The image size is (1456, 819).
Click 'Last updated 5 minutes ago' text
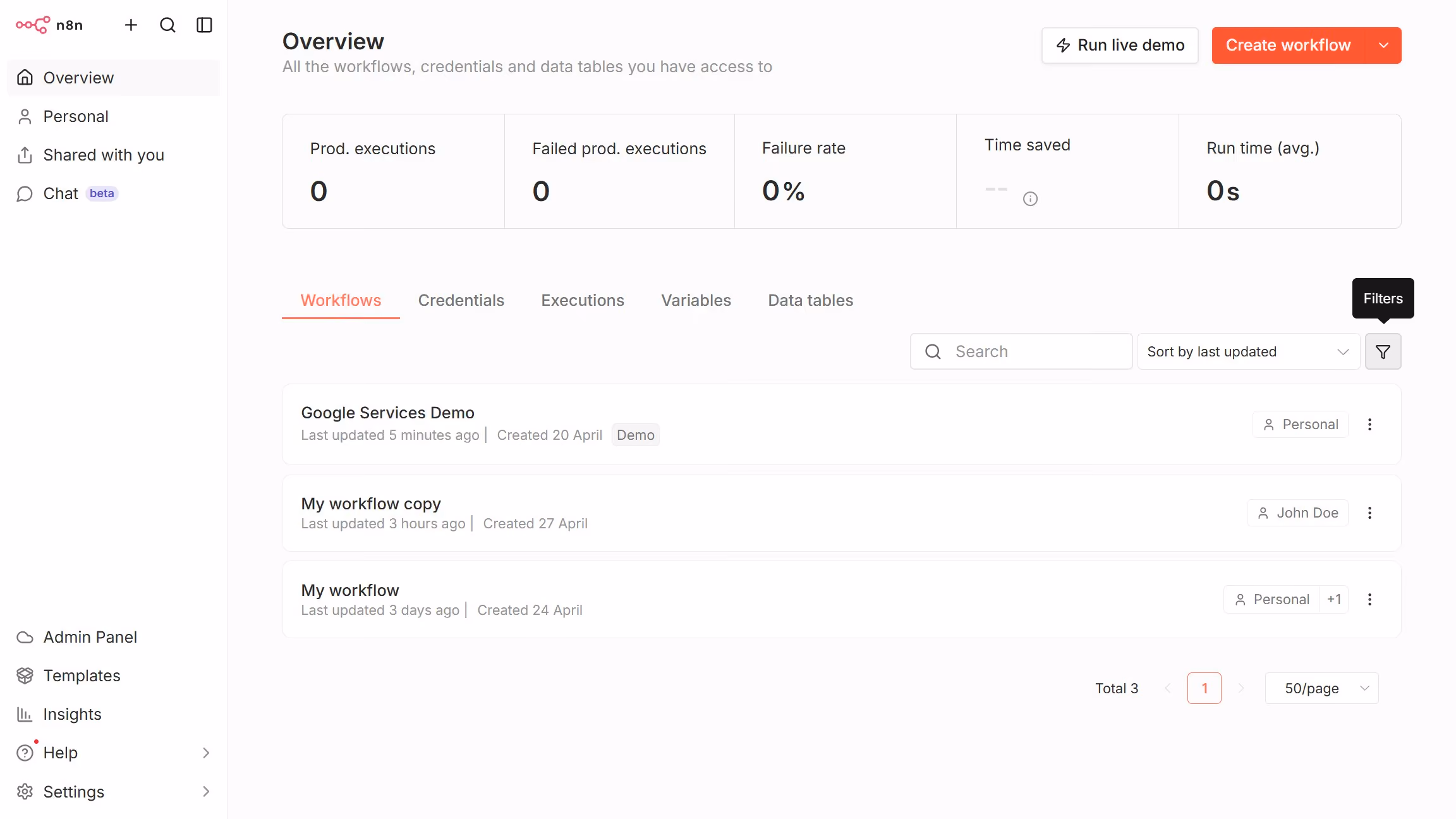tap(390, 435)
